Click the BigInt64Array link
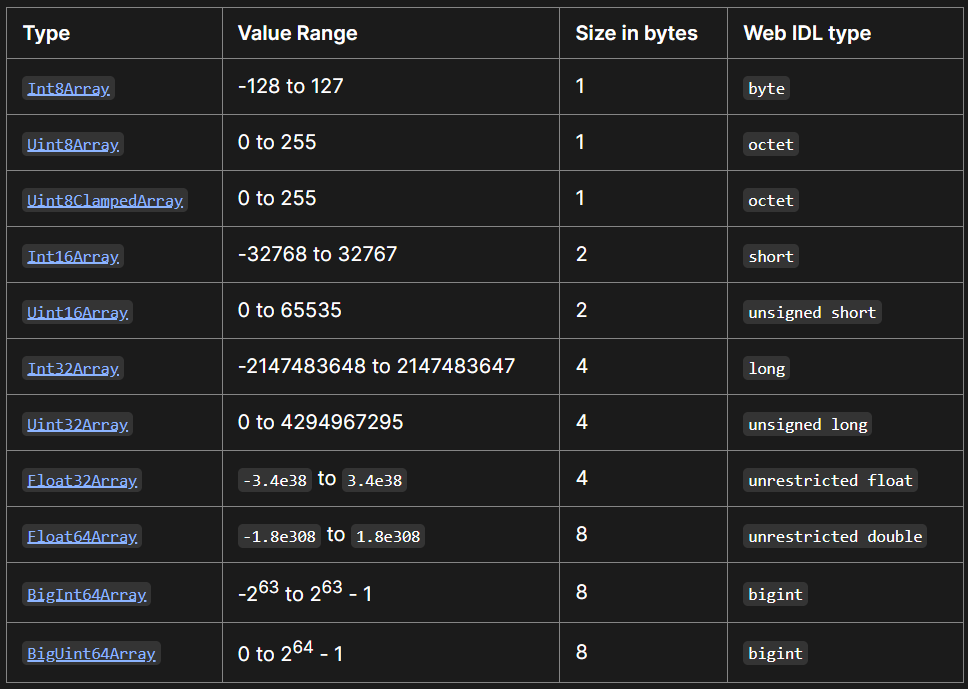This screenshot has height=689, width=968. click(x=86, y=594)
